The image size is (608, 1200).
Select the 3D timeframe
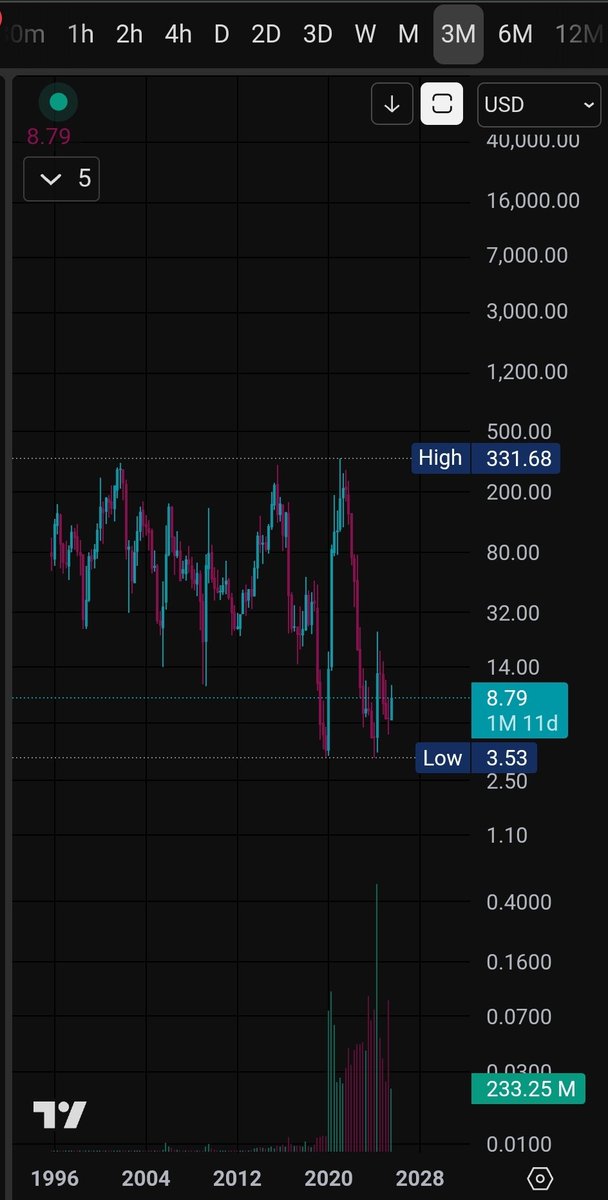coord(317,34)
